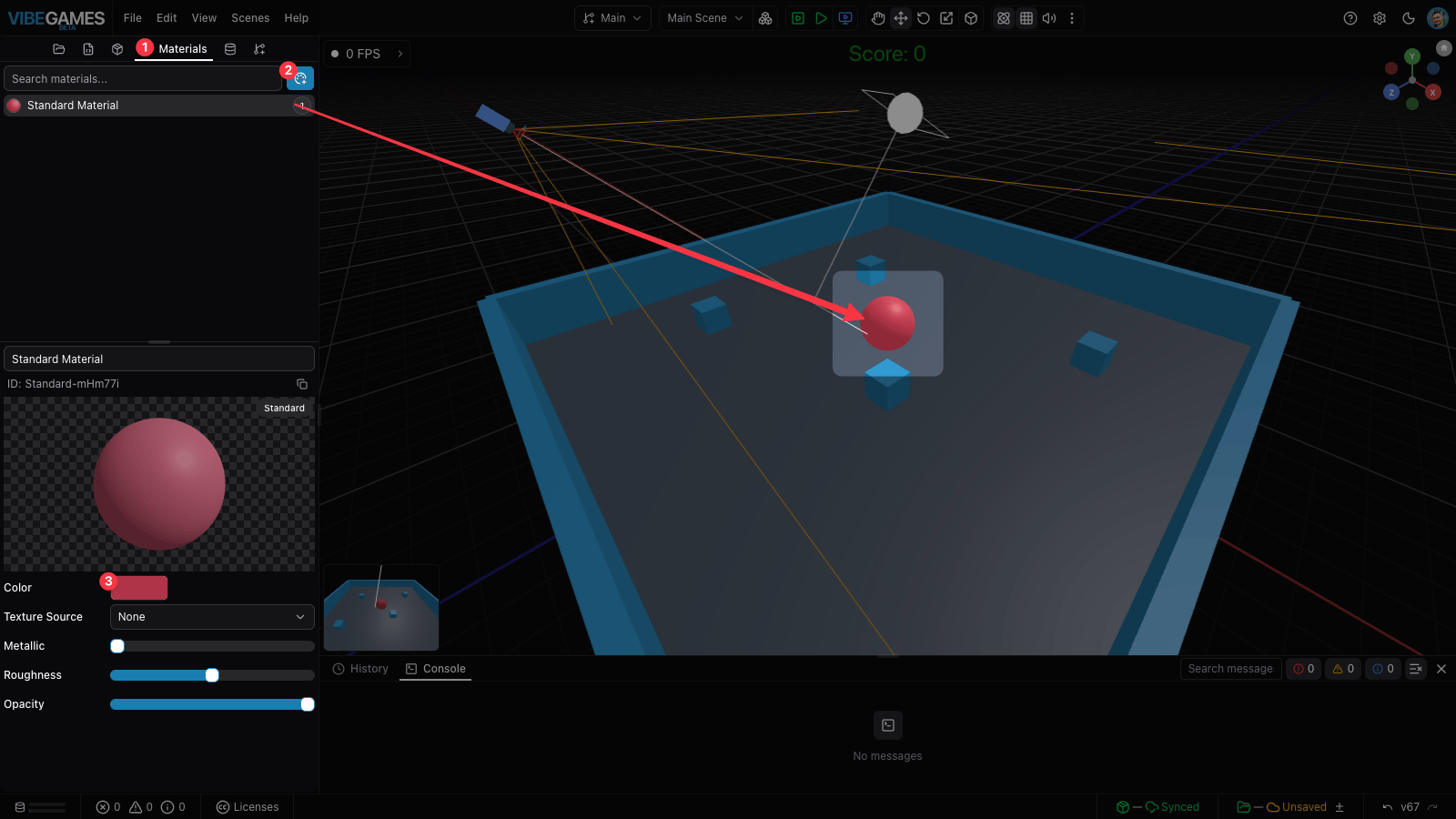This screenshot has width=1456, height=819.
Task: Click the assets cubes icon beside Main Scene
Action: [x=765, y=18]
